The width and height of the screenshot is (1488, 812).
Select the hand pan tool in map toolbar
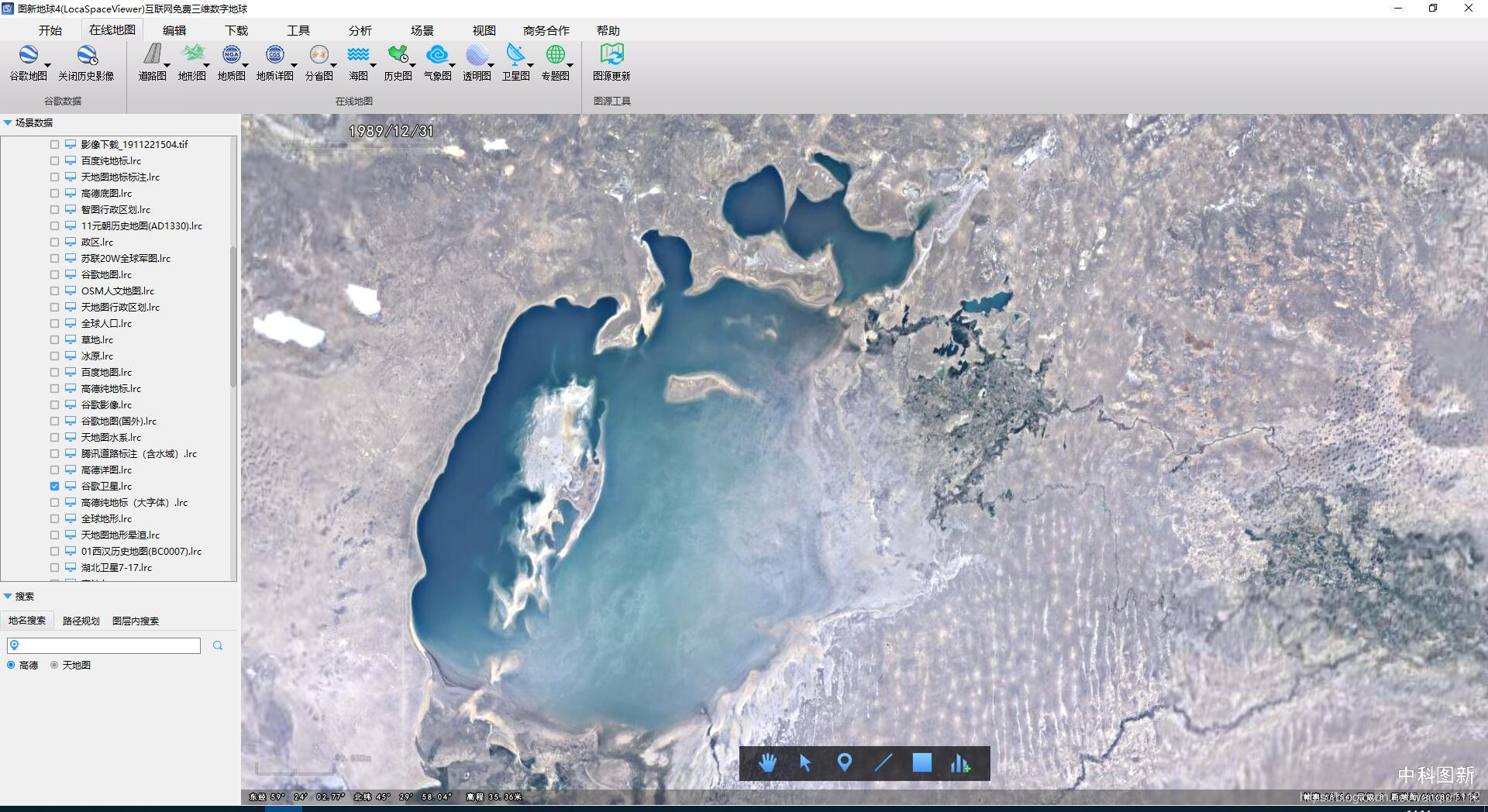(767, 763)
